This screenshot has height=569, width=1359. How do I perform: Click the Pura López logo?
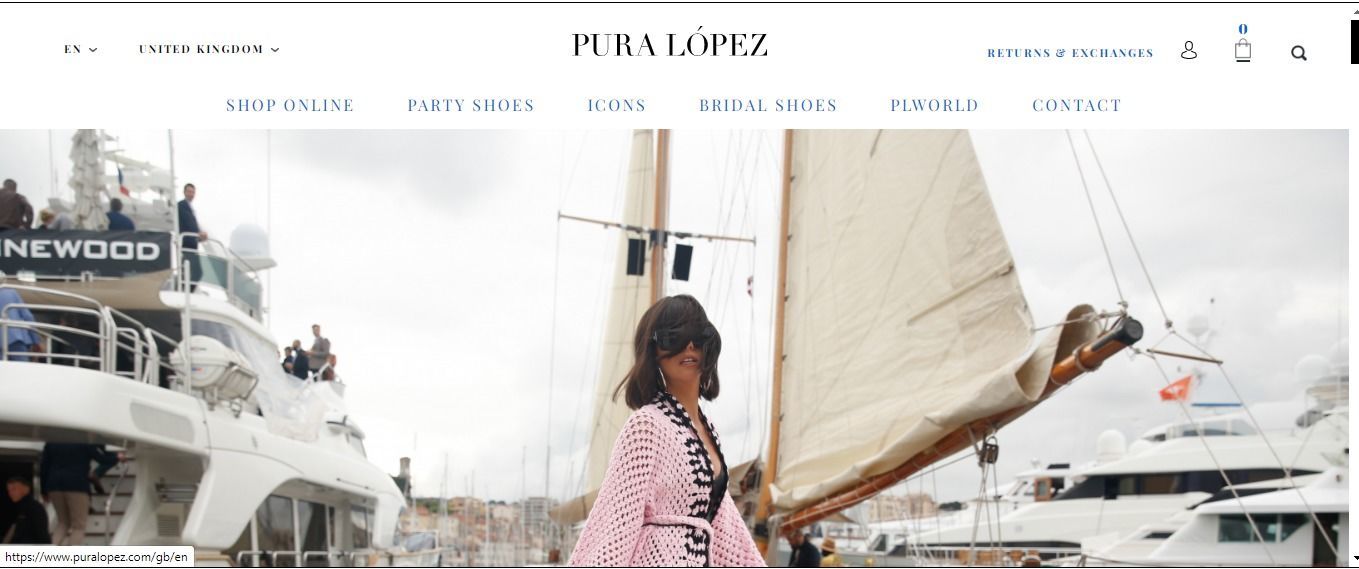[670, 45]
